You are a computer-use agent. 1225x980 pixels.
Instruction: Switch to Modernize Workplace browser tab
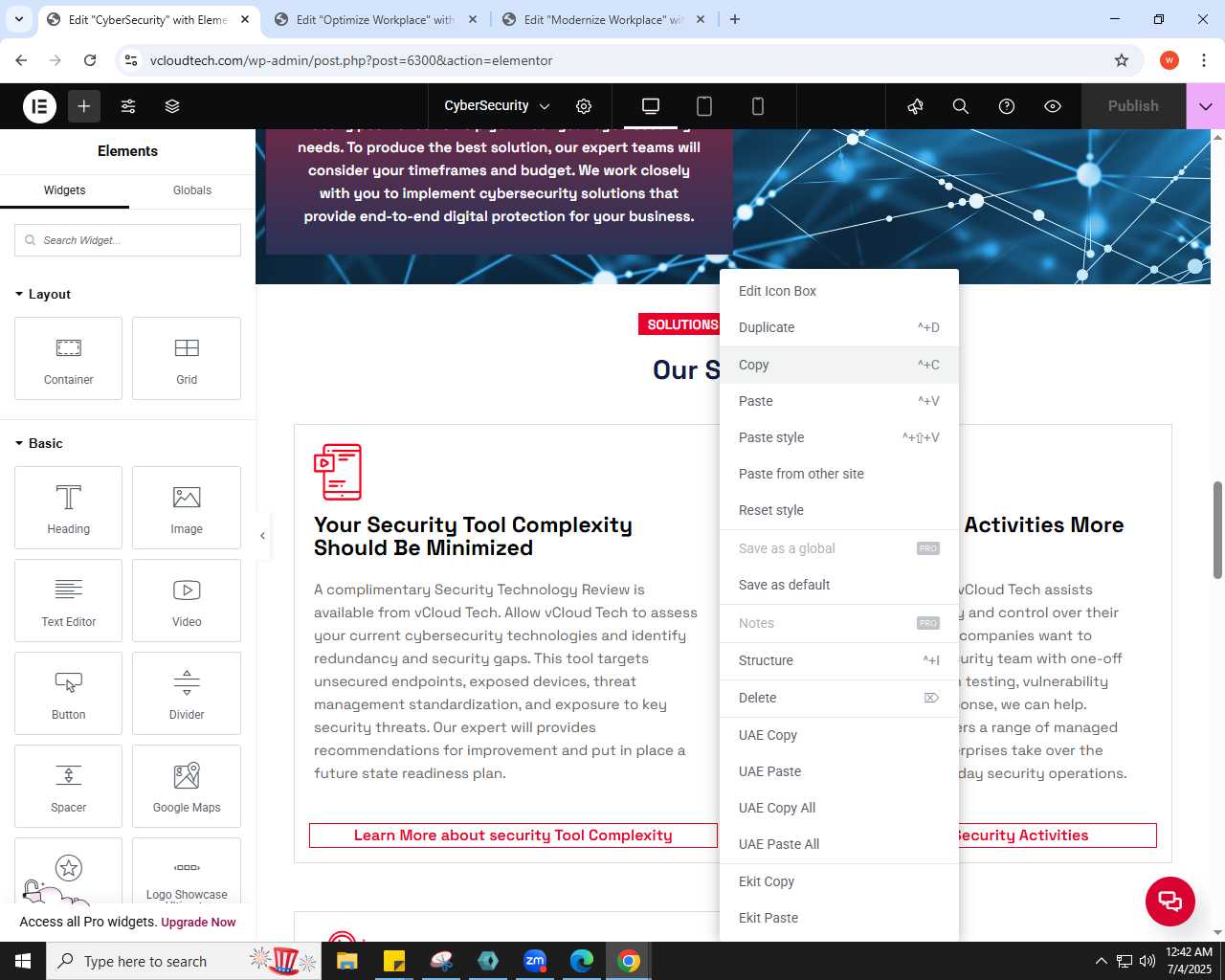point(603,19)
